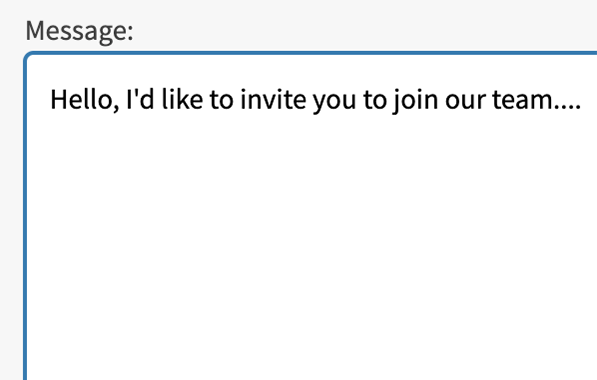Image resolution: width=597 pixels, height=380 pixels.
Task: Click the first "to" after "like"
Action: pos(222,100)
